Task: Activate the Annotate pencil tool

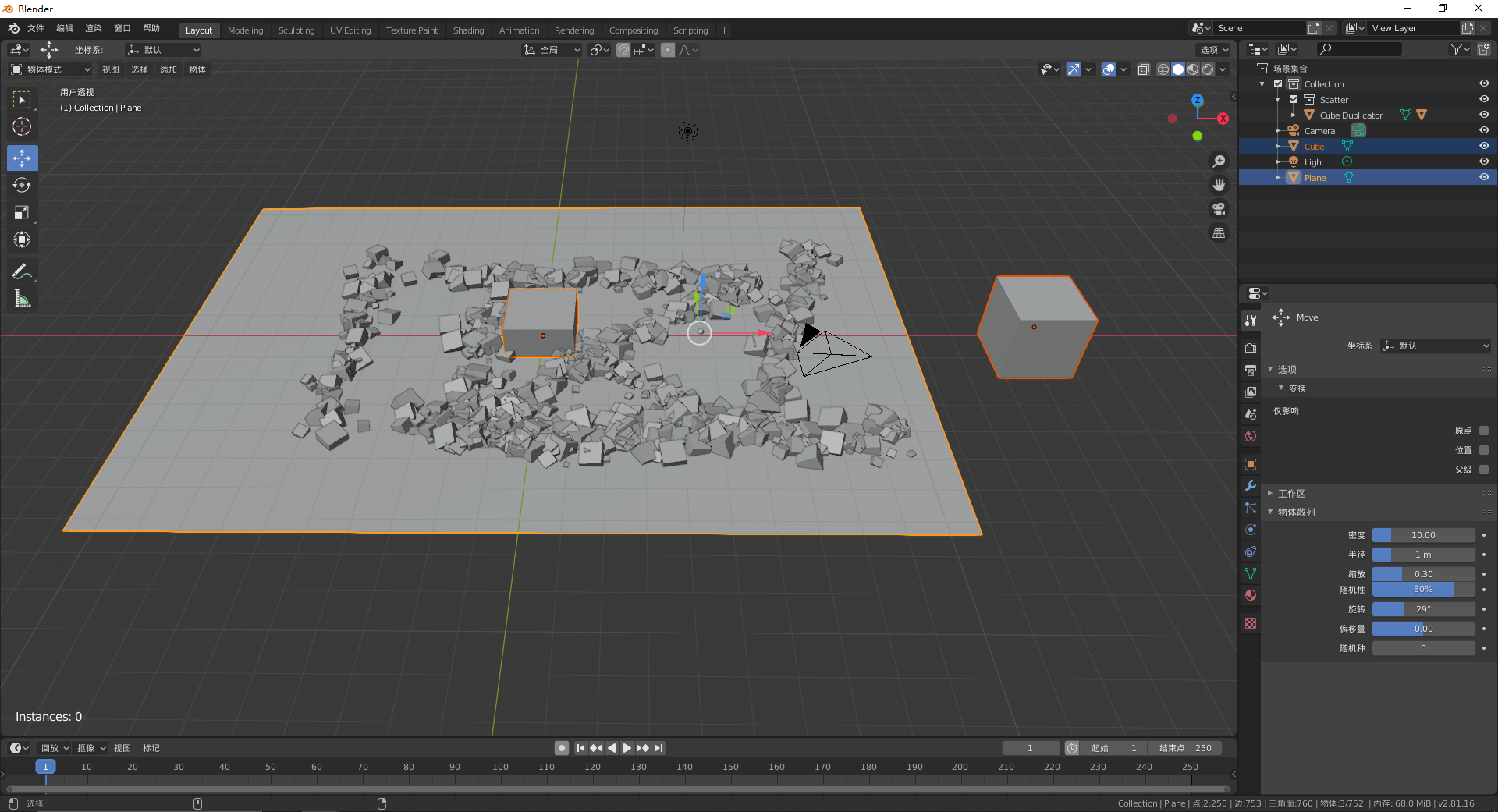Action: coord(22,271)
